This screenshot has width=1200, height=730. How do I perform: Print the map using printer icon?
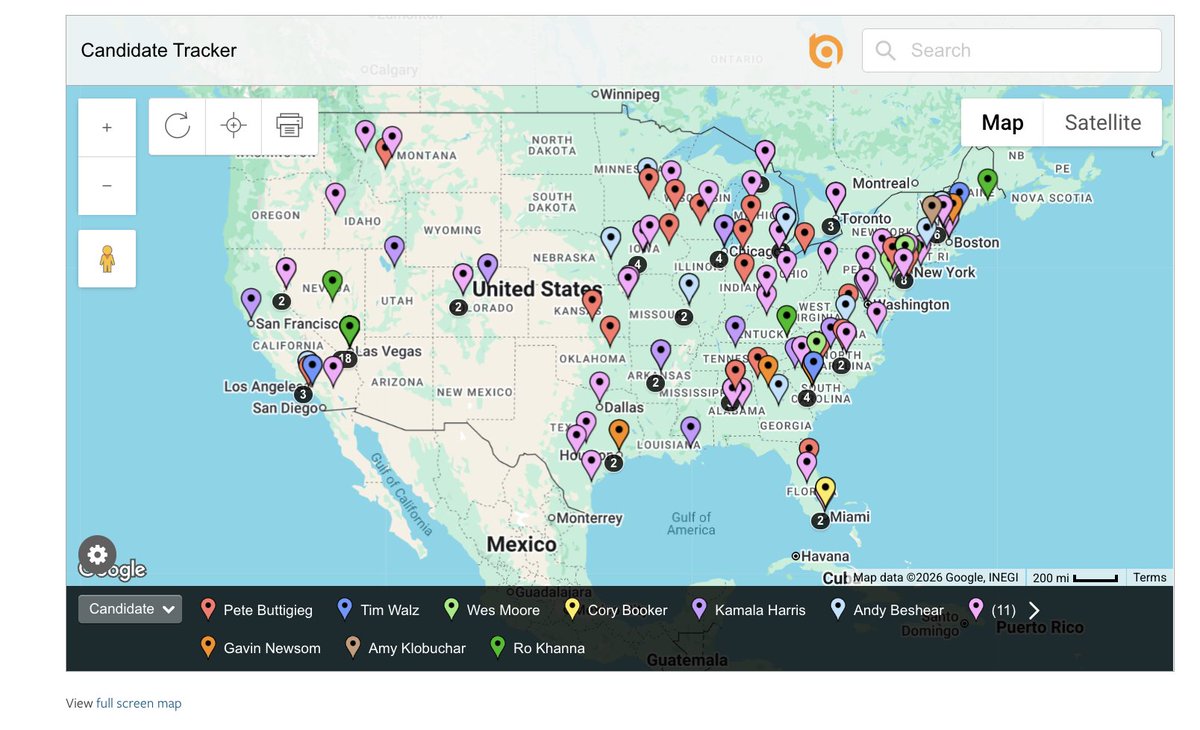[x=290, y=126]
